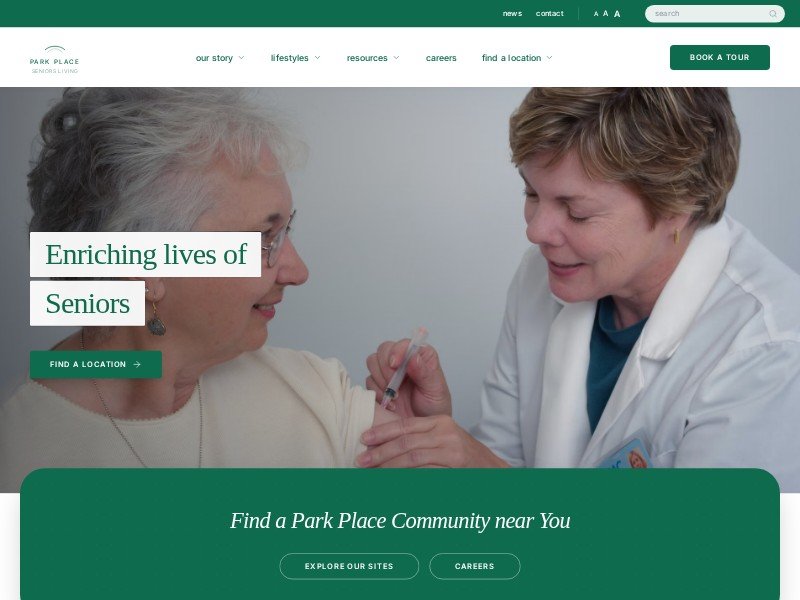Screen dimensions: 800x600
Task: Open the lifestyles menu item
Action: pyautogui.click(x=289, y=58)
